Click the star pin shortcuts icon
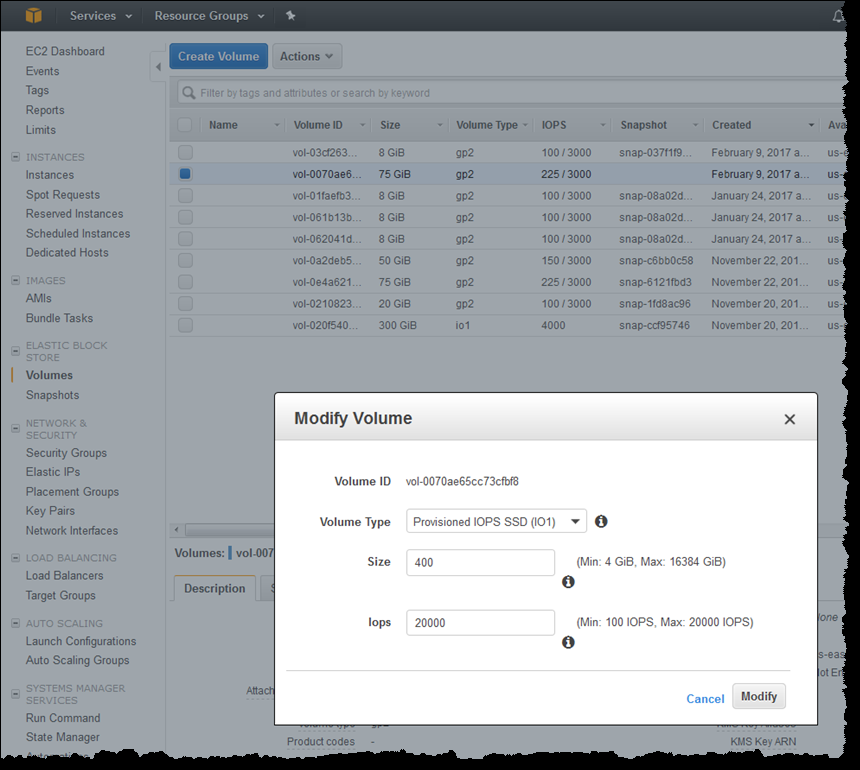The height and width of the screenshot is (770, 860). pos(291,15)
